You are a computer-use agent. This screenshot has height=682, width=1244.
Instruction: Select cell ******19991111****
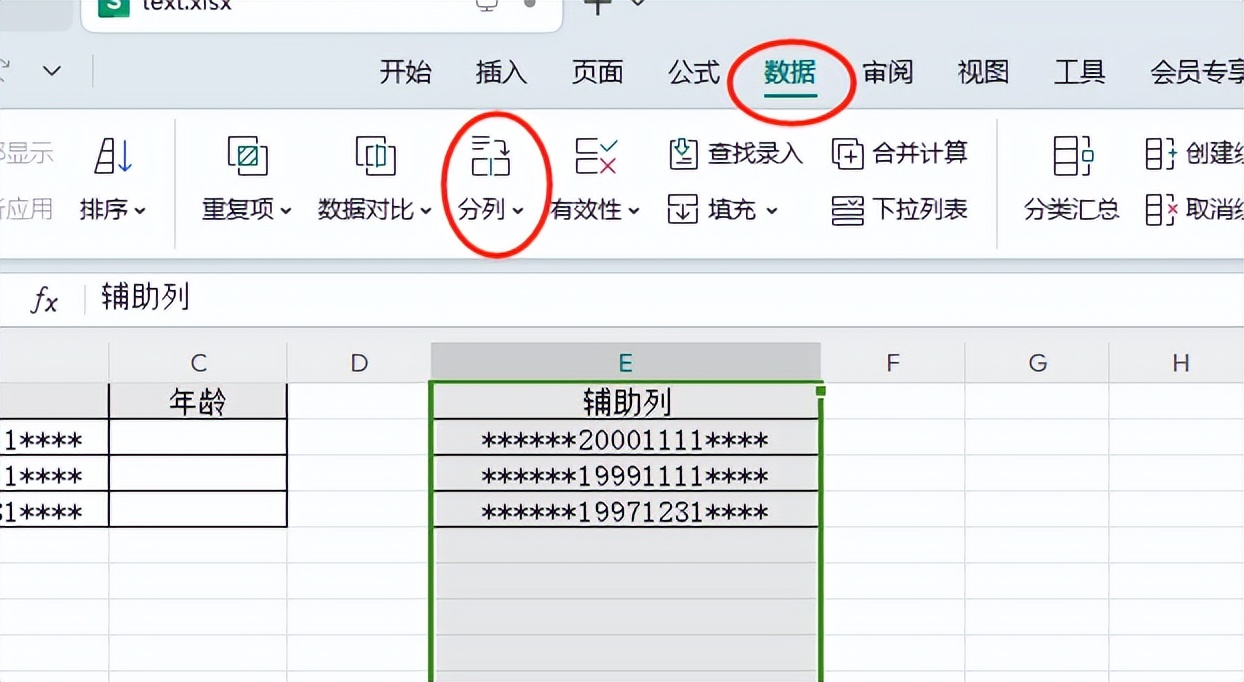tap(626, 474)
